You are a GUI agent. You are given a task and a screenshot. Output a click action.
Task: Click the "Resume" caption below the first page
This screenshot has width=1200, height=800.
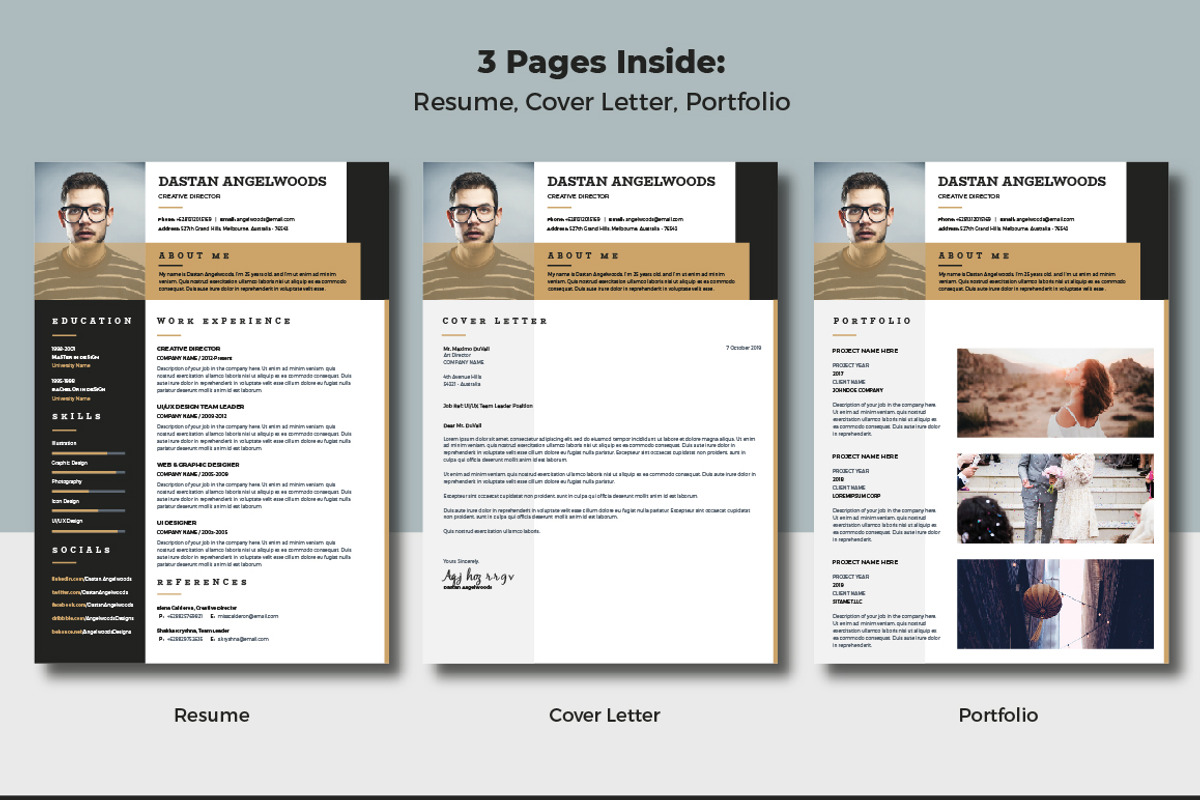(x=212, y=715)
